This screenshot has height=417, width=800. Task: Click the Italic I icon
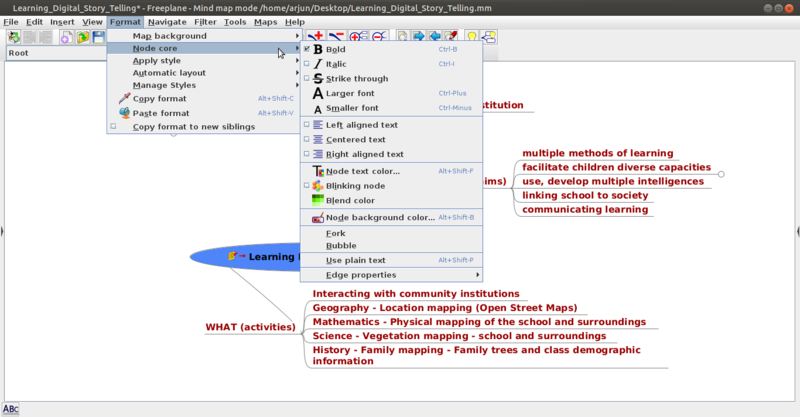318,64
